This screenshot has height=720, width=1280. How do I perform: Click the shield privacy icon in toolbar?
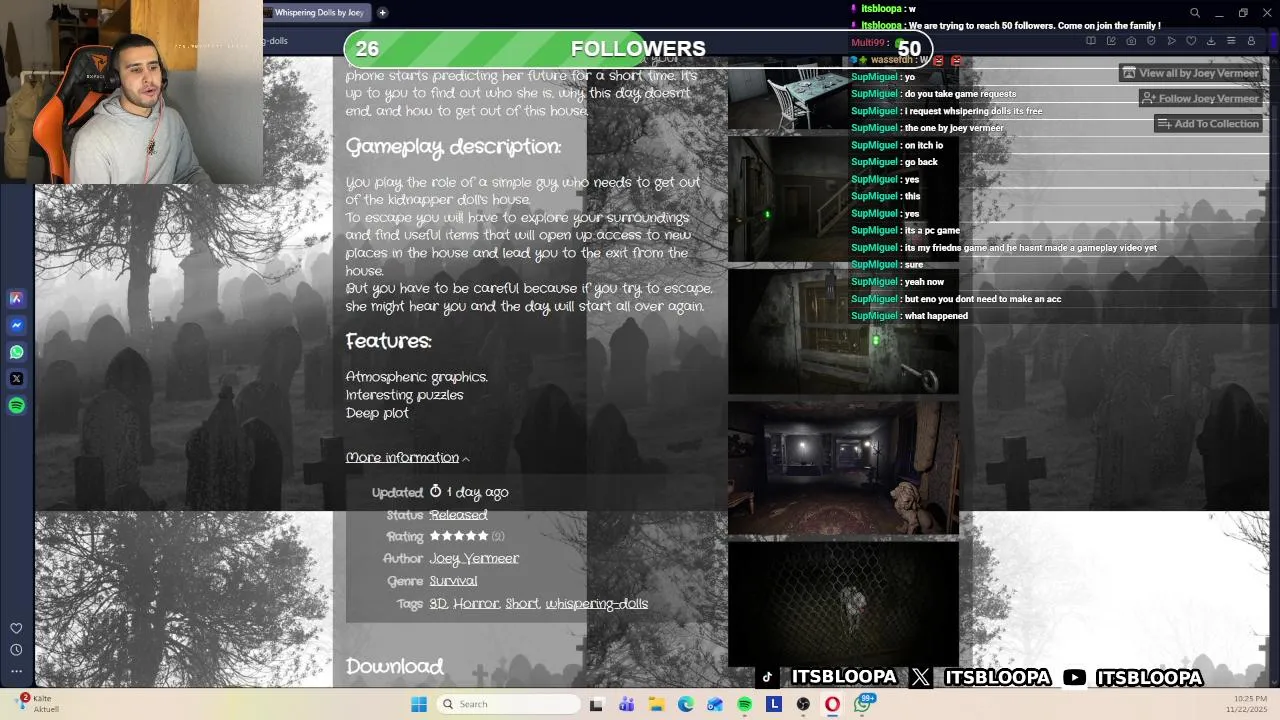click(1151, 41)
